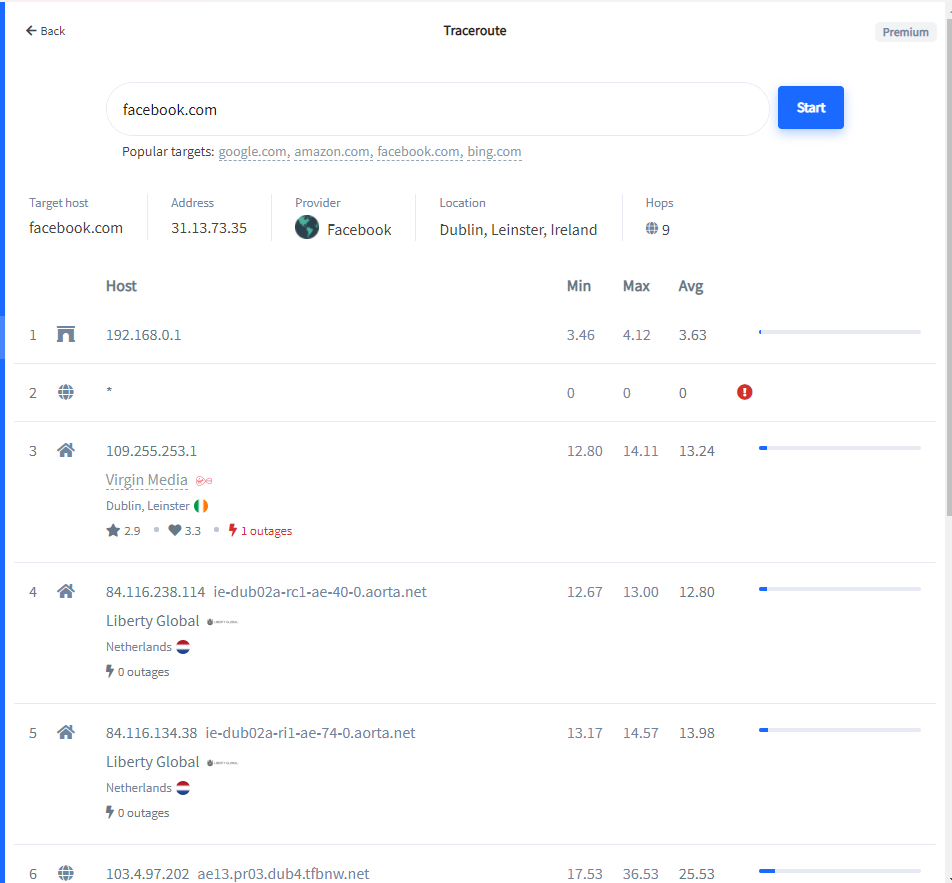Click the Ireland flag next to Dublin, Leinster
Image resolution: width=952 pixels, height=883 pixels.
coord(201,506)
